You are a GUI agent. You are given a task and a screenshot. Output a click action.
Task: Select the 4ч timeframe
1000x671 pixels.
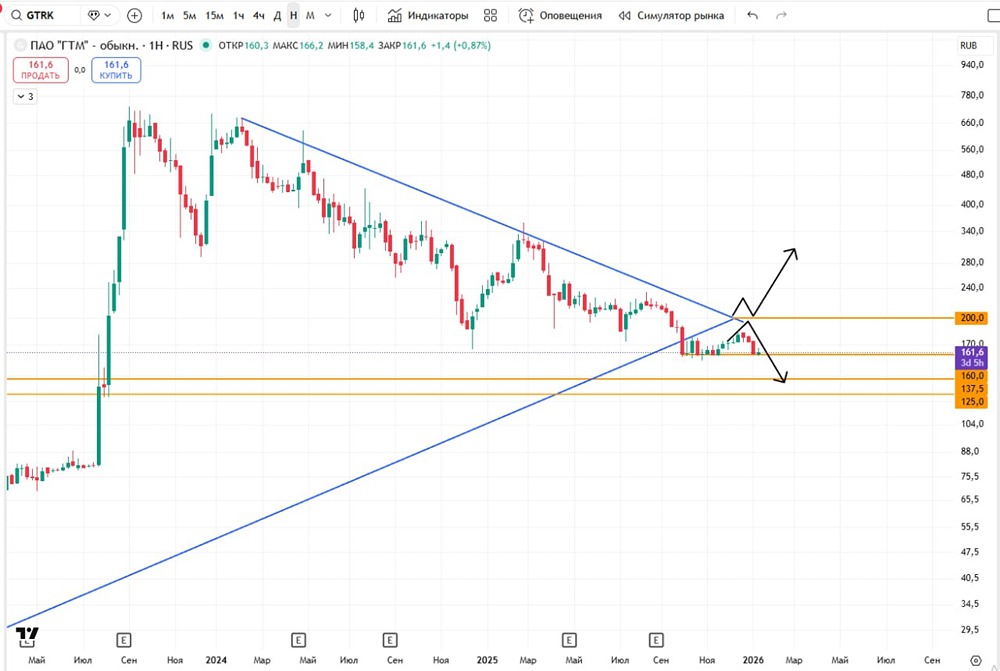click(258, 15)
